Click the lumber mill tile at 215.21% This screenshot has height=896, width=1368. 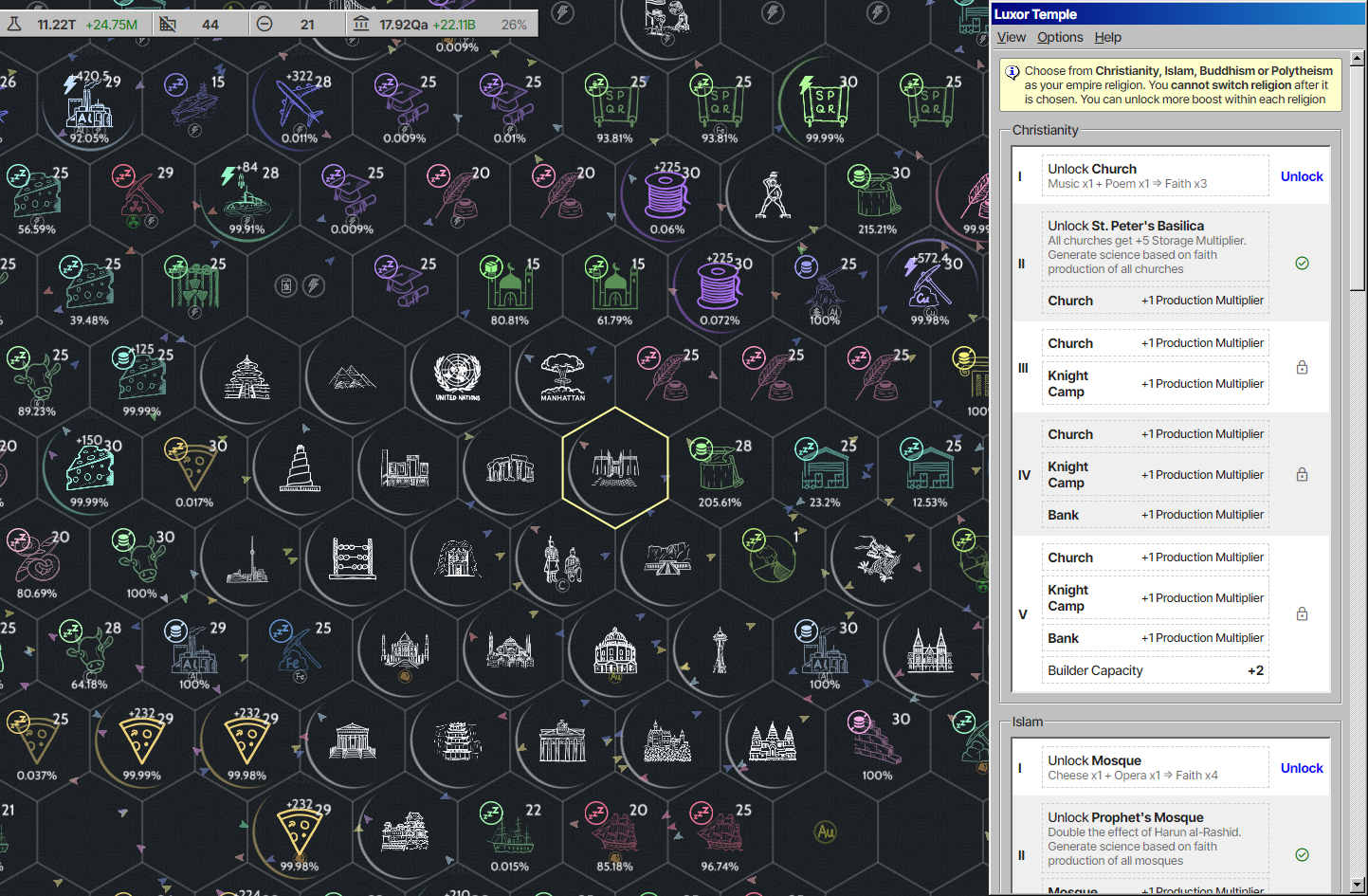tap(878, 194)
